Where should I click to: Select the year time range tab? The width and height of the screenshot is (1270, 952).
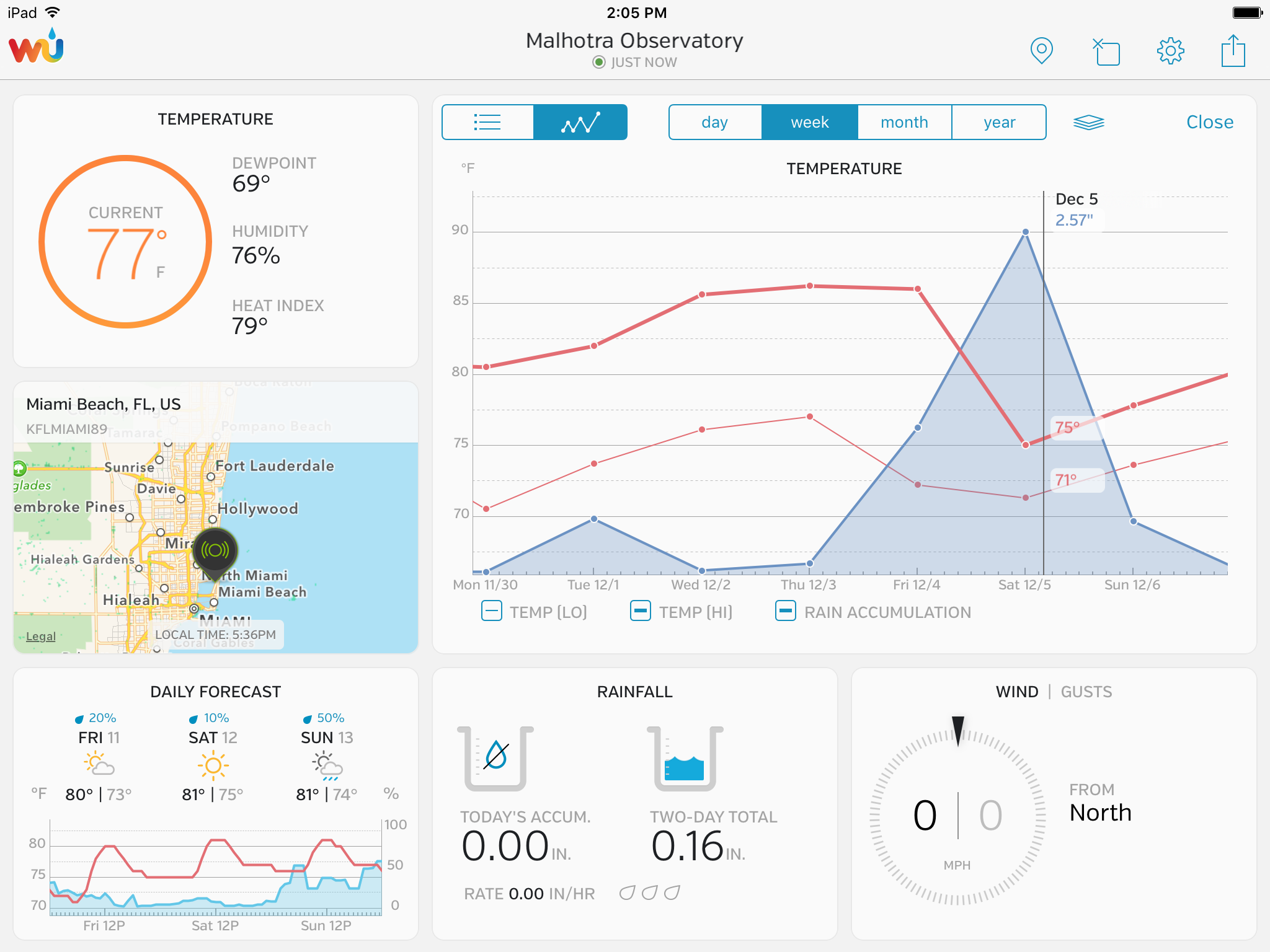click(999, 122)
